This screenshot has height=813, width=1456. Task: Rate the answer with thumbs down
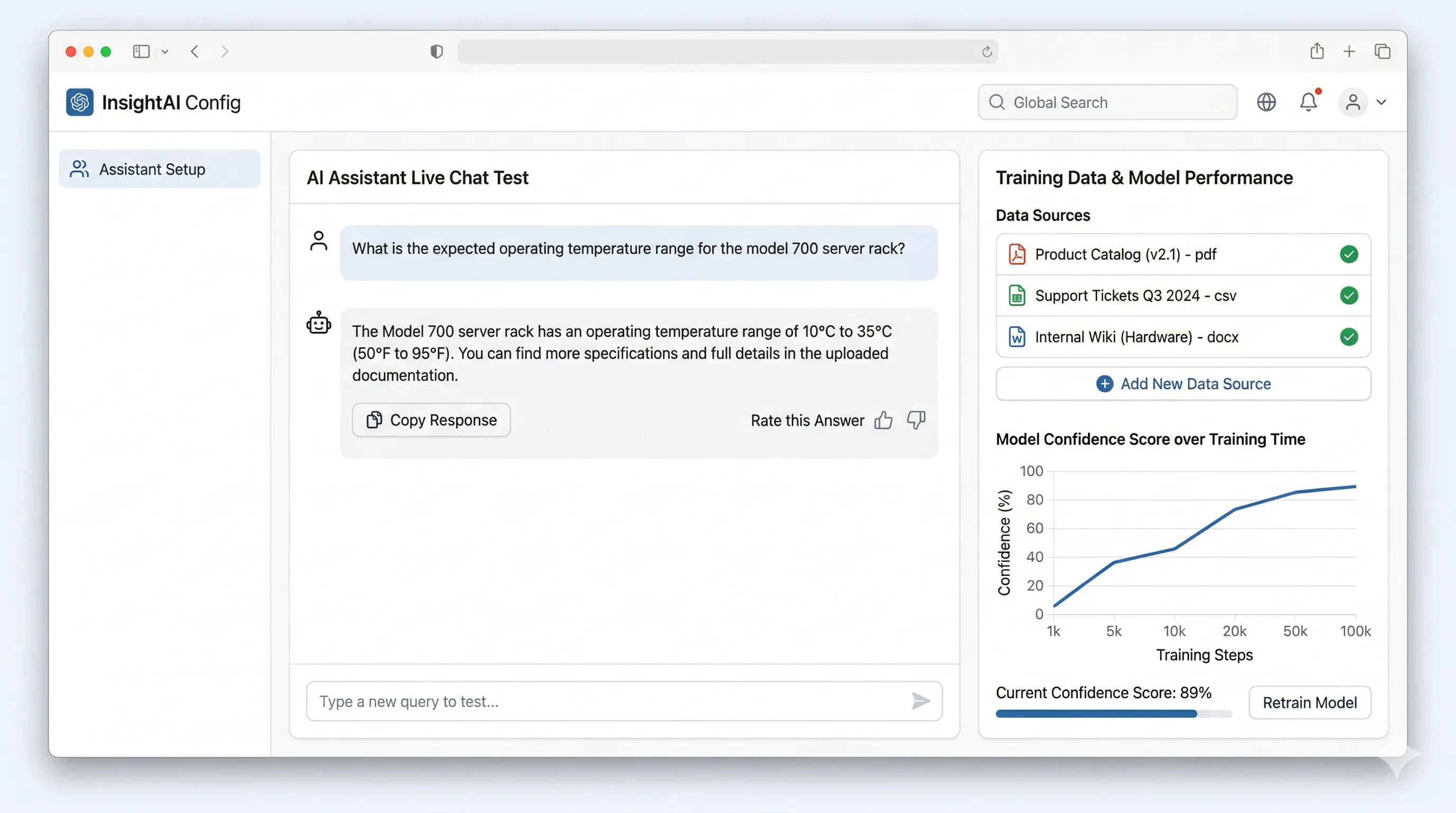click(x=915, y=421)
